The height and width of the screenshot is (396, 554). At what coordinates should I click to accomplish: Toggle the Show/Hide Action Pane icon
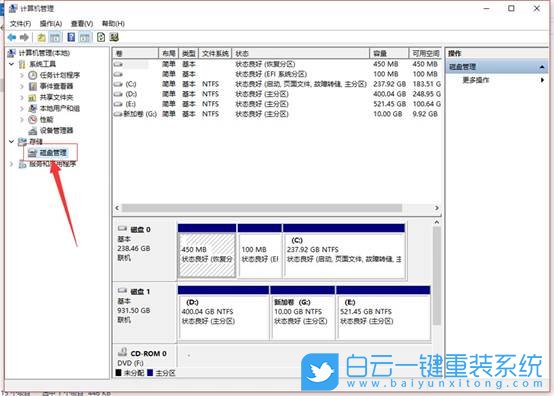[84, 37]
